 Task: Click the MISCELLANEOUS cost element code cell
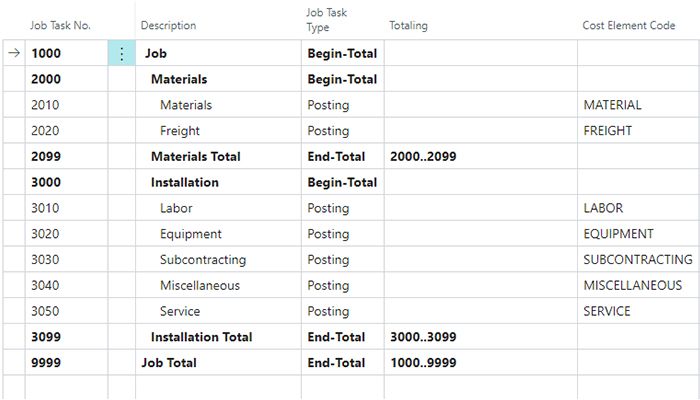633,286
